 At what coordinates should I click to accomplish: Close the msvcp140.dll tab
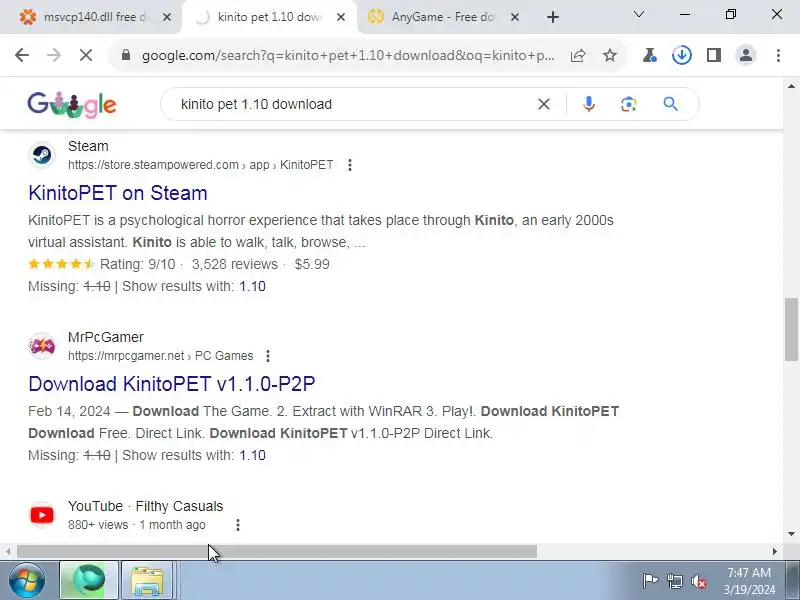[167, 17]
